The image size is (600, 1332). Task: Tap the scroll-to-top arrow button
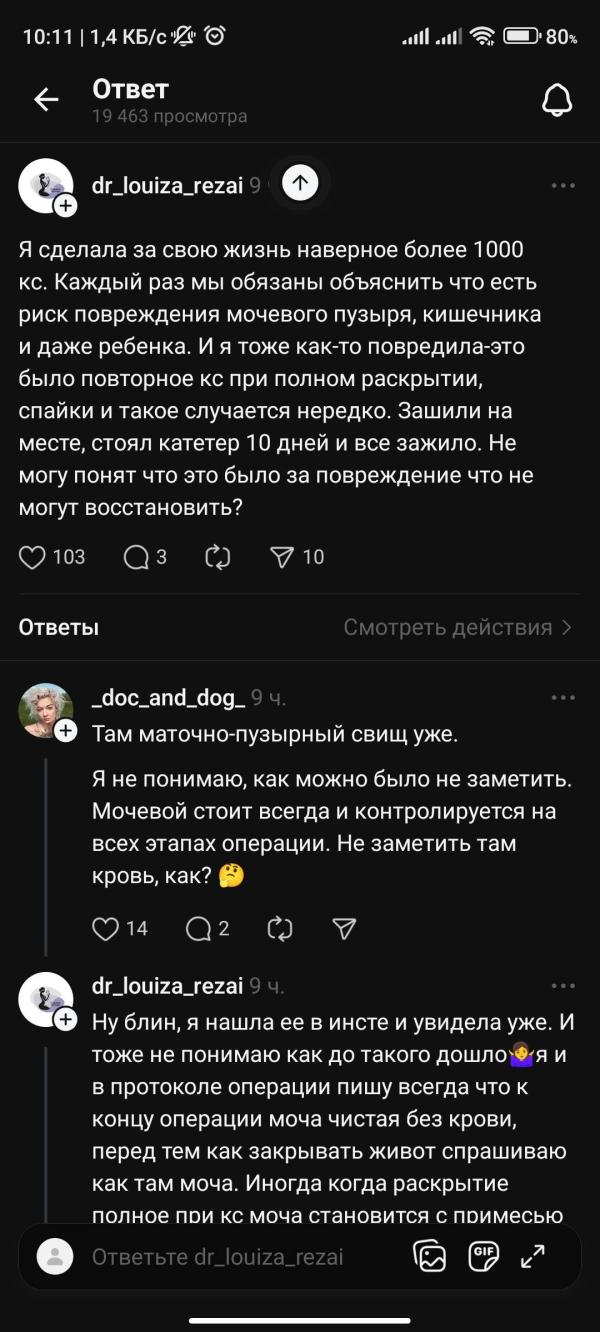point(301,182)
